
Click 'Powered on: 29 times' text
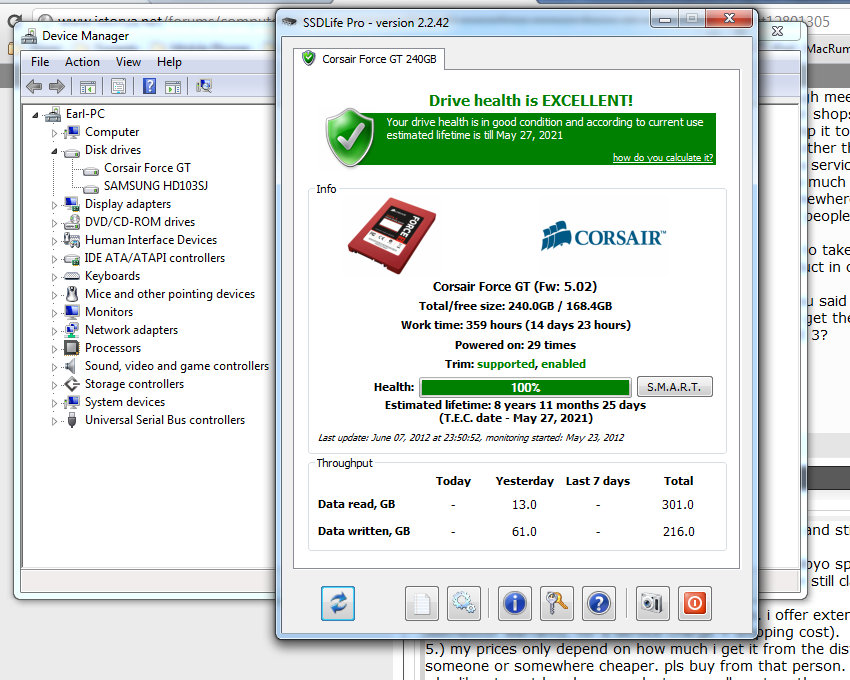515,345
